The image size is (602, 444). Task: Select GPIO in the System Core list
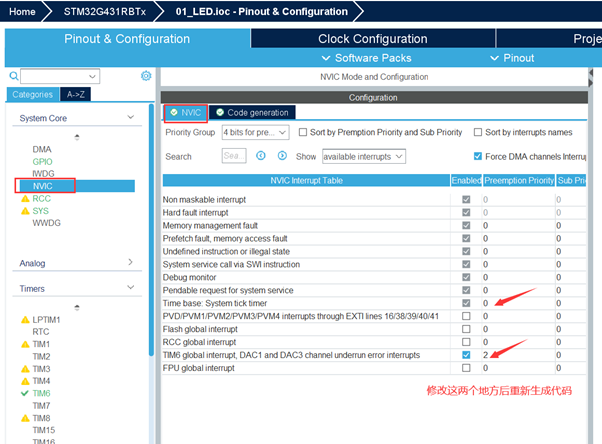(42, 161)
